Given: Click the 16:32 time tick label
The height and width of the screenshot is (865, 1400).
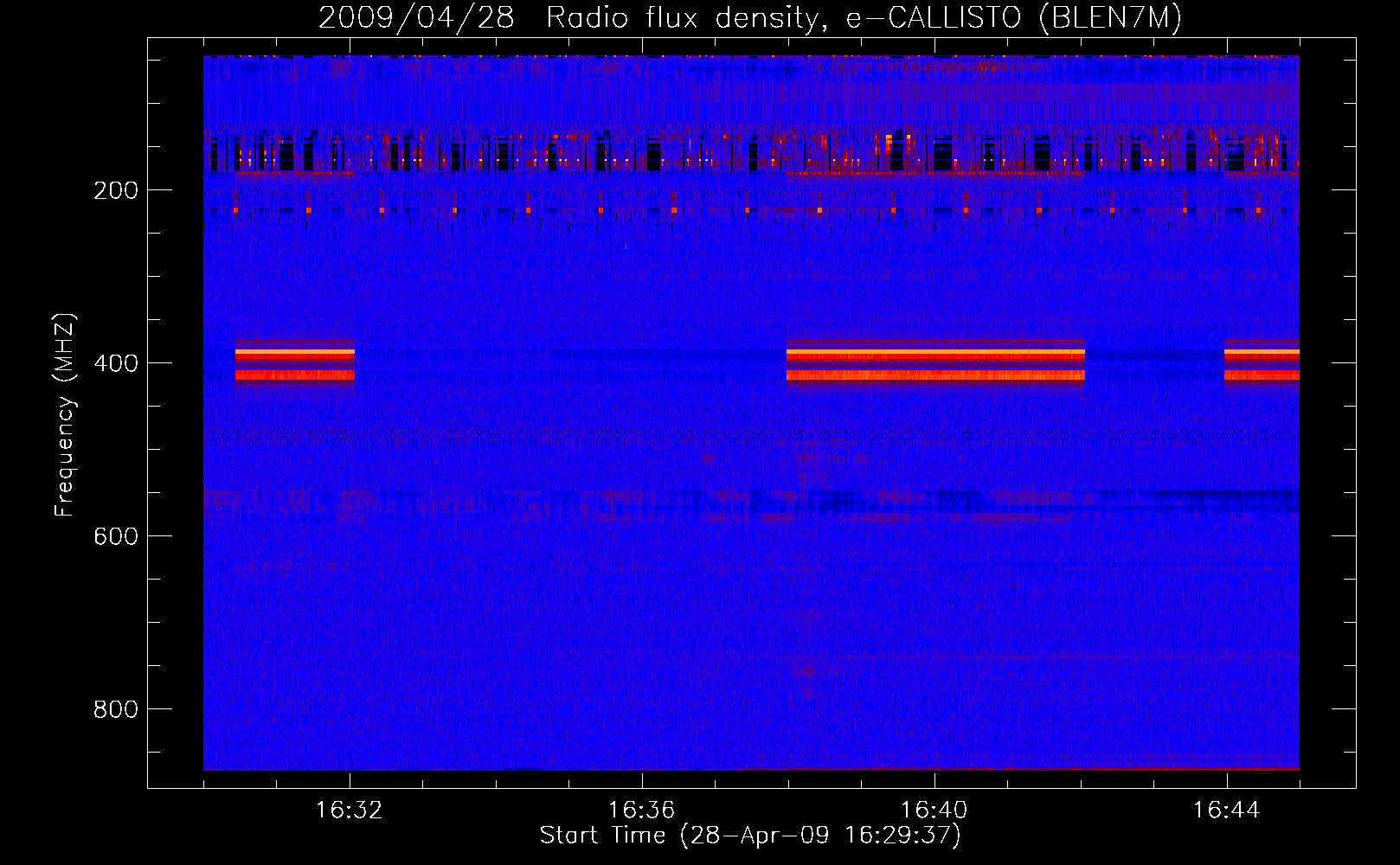Looking at the screenshot, I should [x=350, y=811].
